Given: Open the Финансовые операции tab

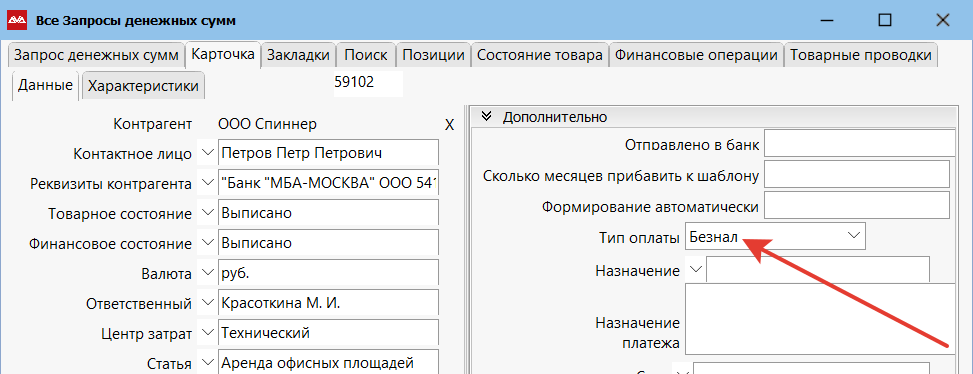Looking at the screenshot, I should [696, 55].
